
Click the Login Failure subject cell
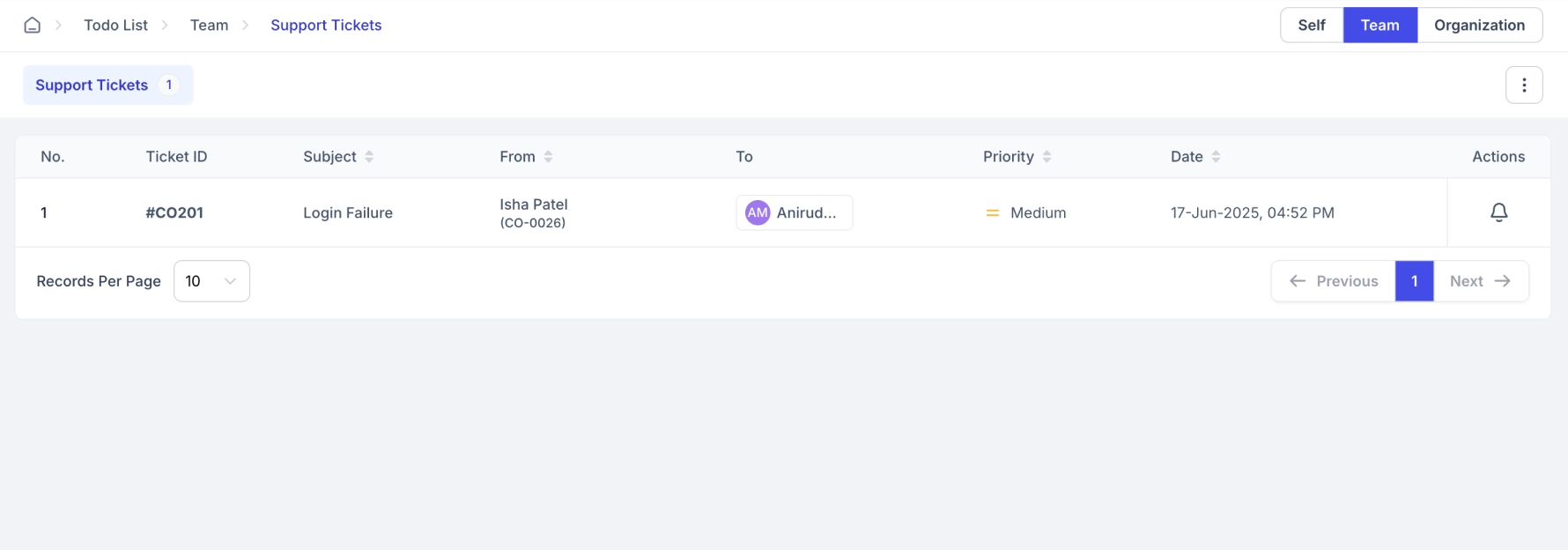[x=348, y=212]
